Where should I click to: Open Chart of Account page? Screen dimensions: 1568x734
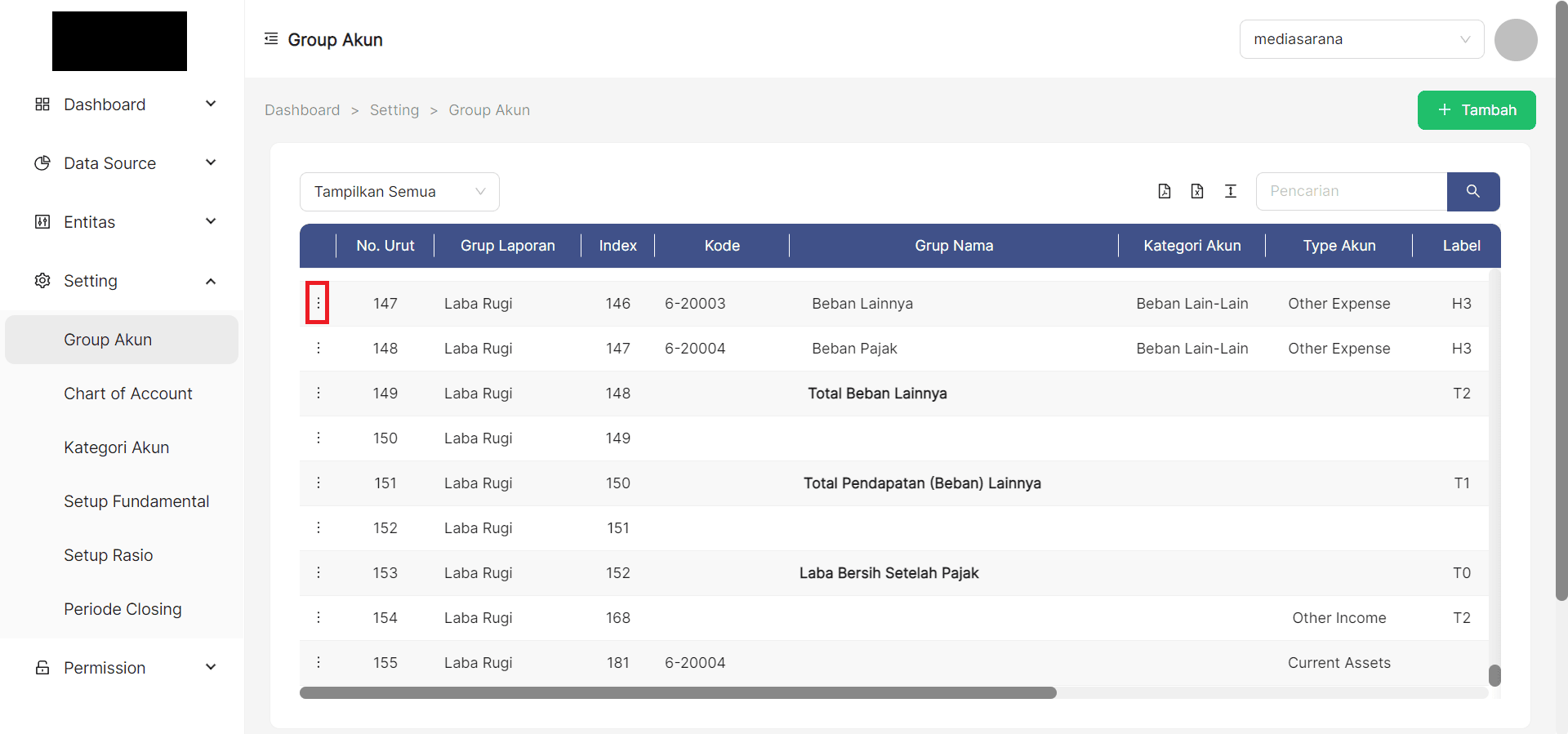128,394
